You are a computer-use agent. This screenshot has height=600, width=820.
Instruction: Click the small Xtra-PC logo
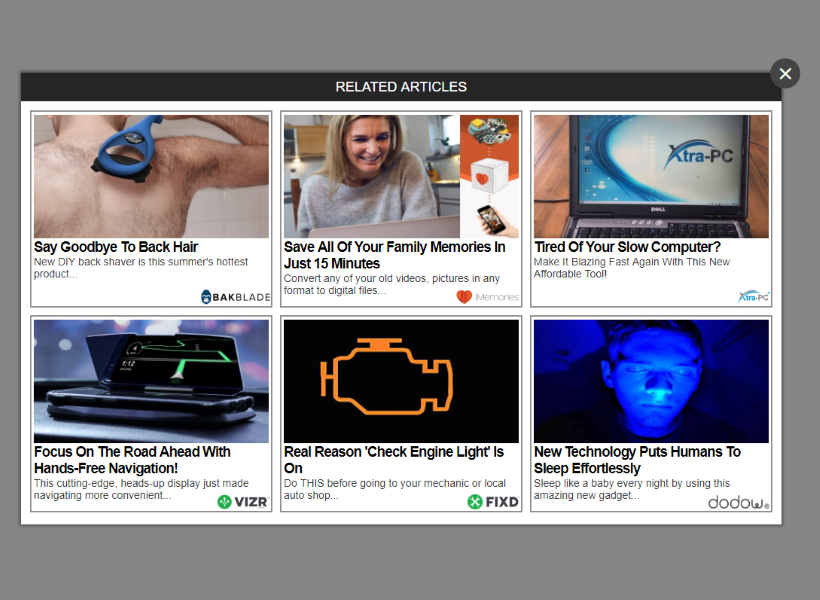[754, 297]
